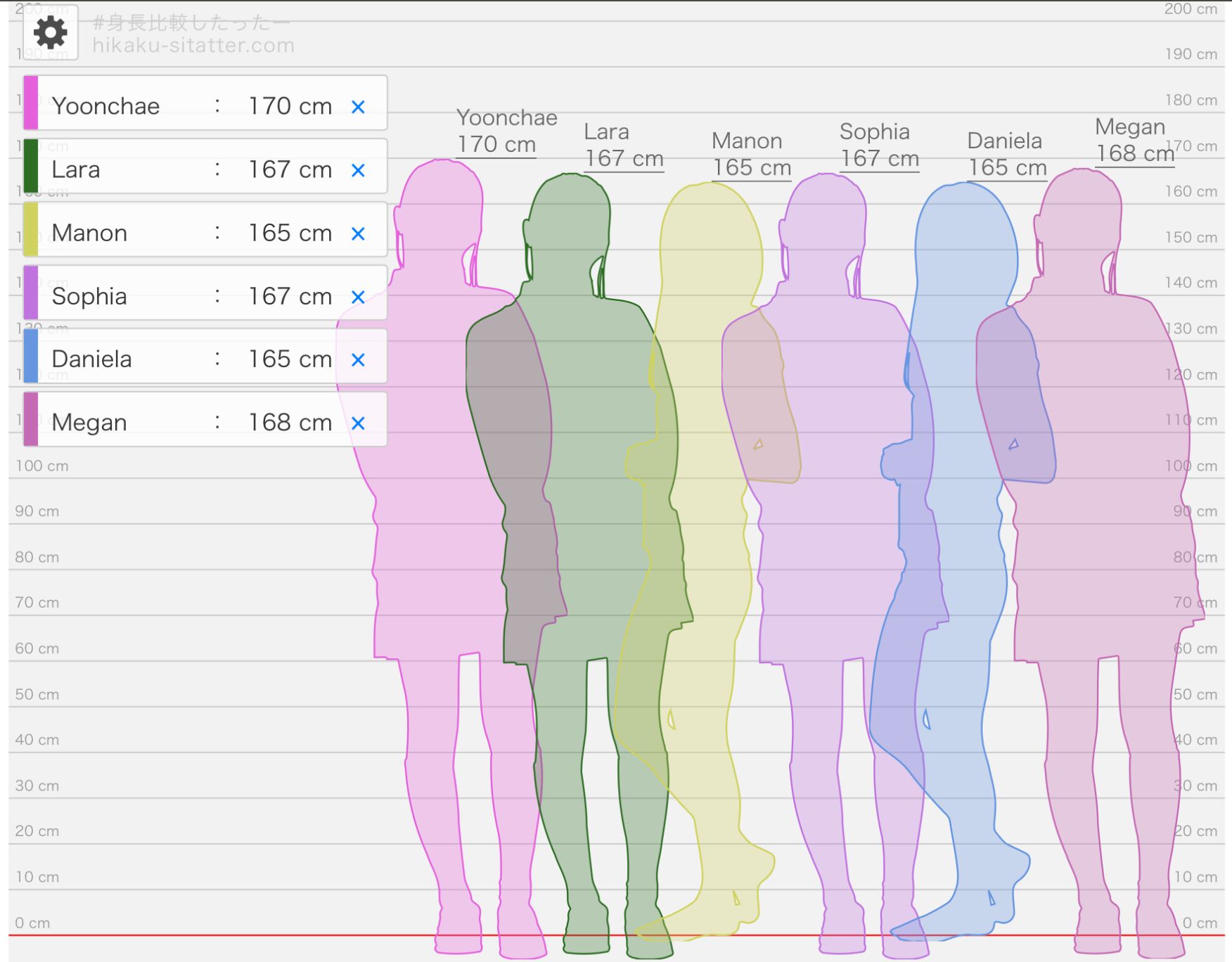Click Megan's 168 cm height value in list
Screen dimensions: 1232x962
tap(290, 422)
